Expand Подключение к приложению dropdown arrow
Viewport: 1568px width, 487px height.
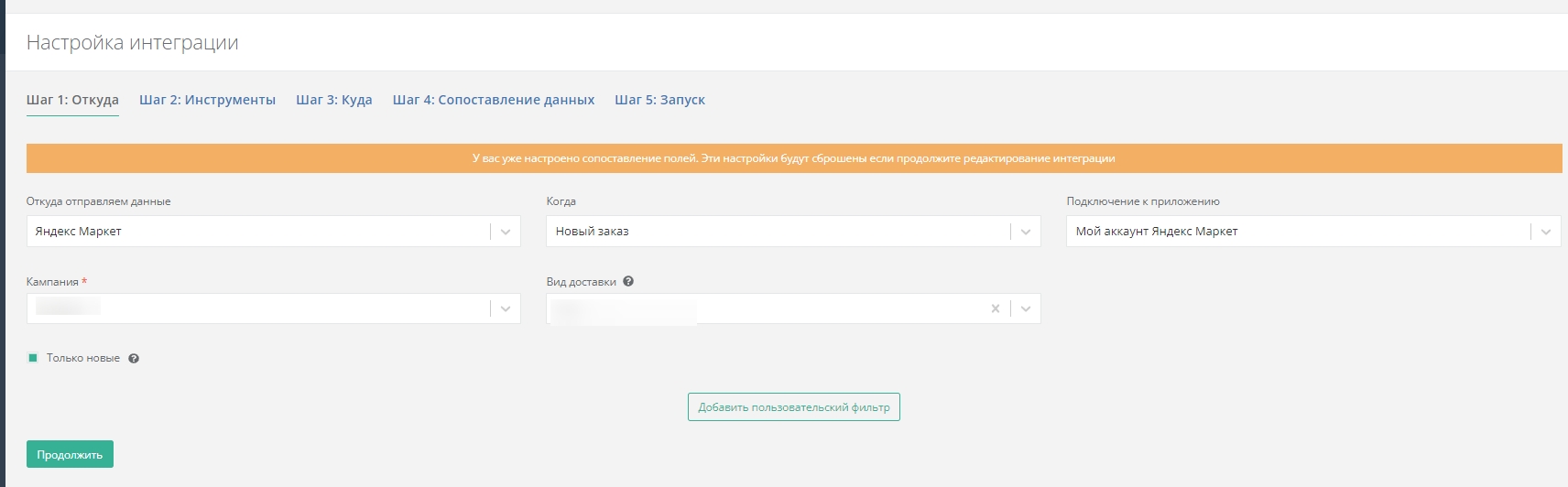click(x=1546, y=232)
